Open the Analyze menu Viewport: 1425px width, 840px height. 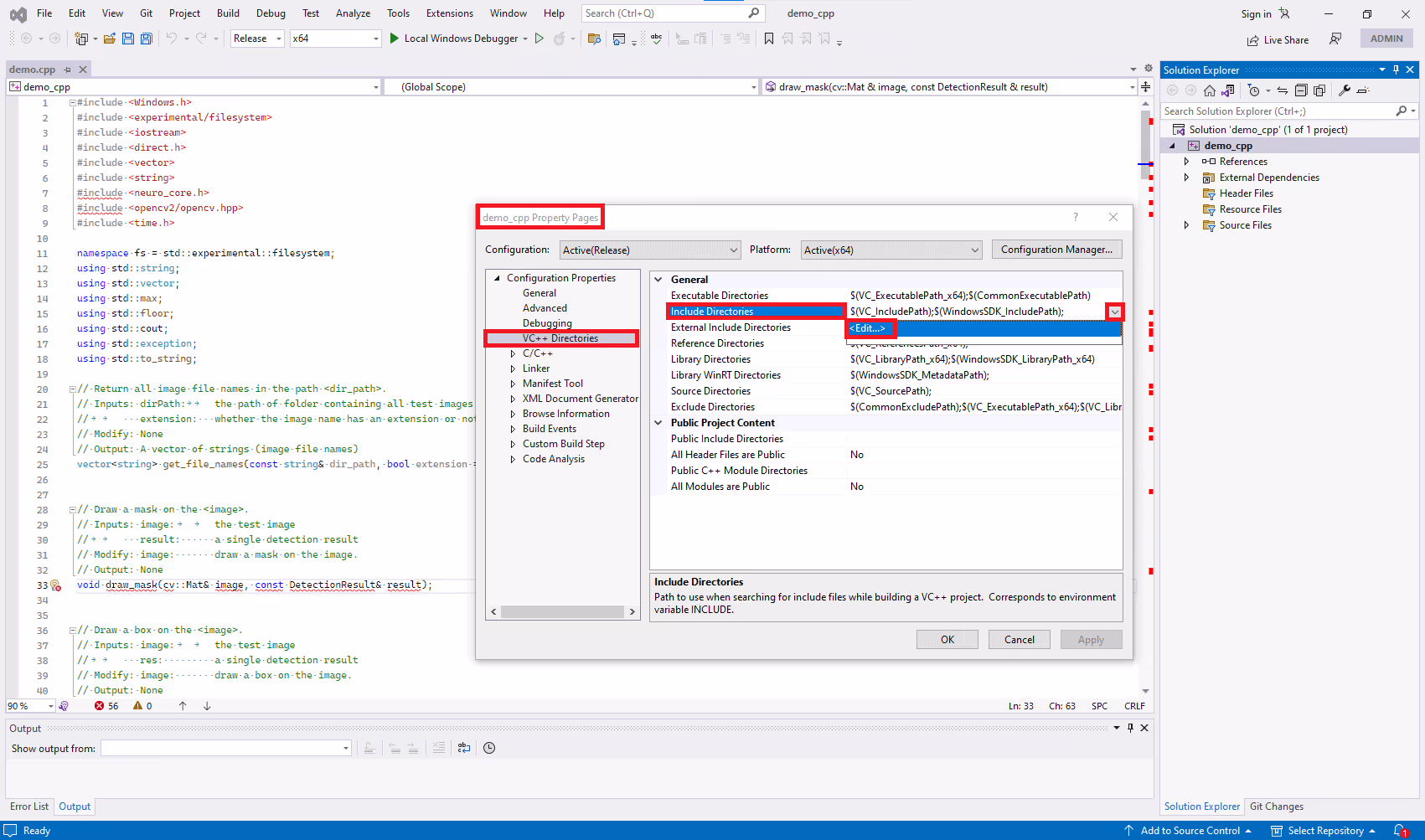click(x=353, y=13)
